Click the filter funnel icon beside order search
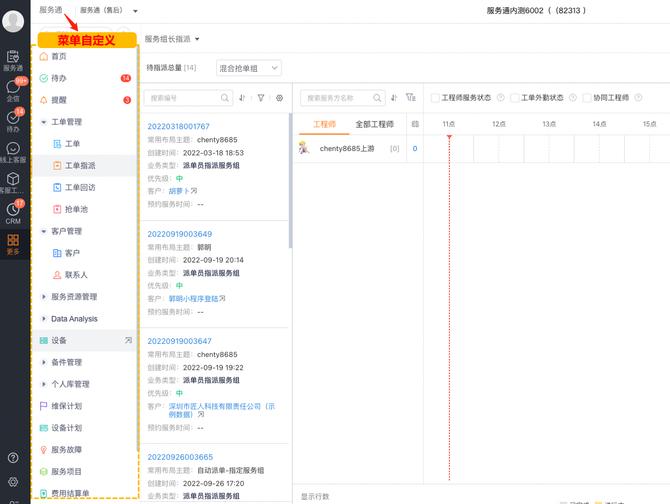This screenshot has height=504, width=670. 261,98
